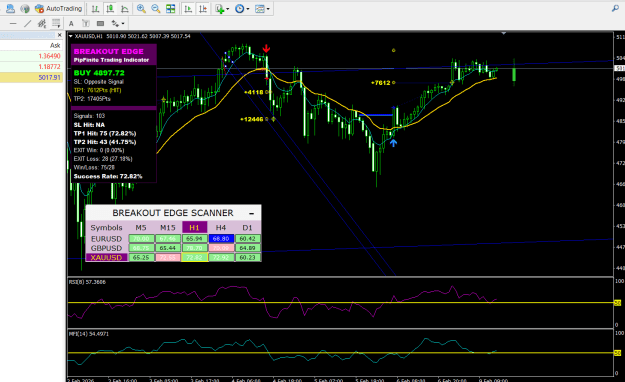The image size is (625, 382).
Task: Open GBPUSD D1 cell 64.89
Action: pos(248,248)
